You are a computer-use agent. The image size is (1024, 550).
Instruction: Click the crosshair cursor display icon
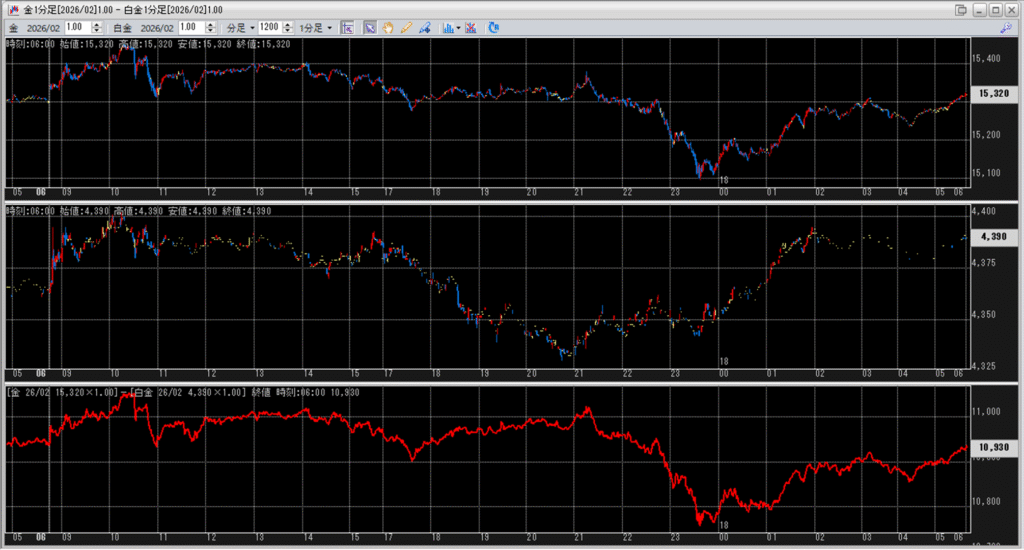pyautogui.click(x=347, y=27)
